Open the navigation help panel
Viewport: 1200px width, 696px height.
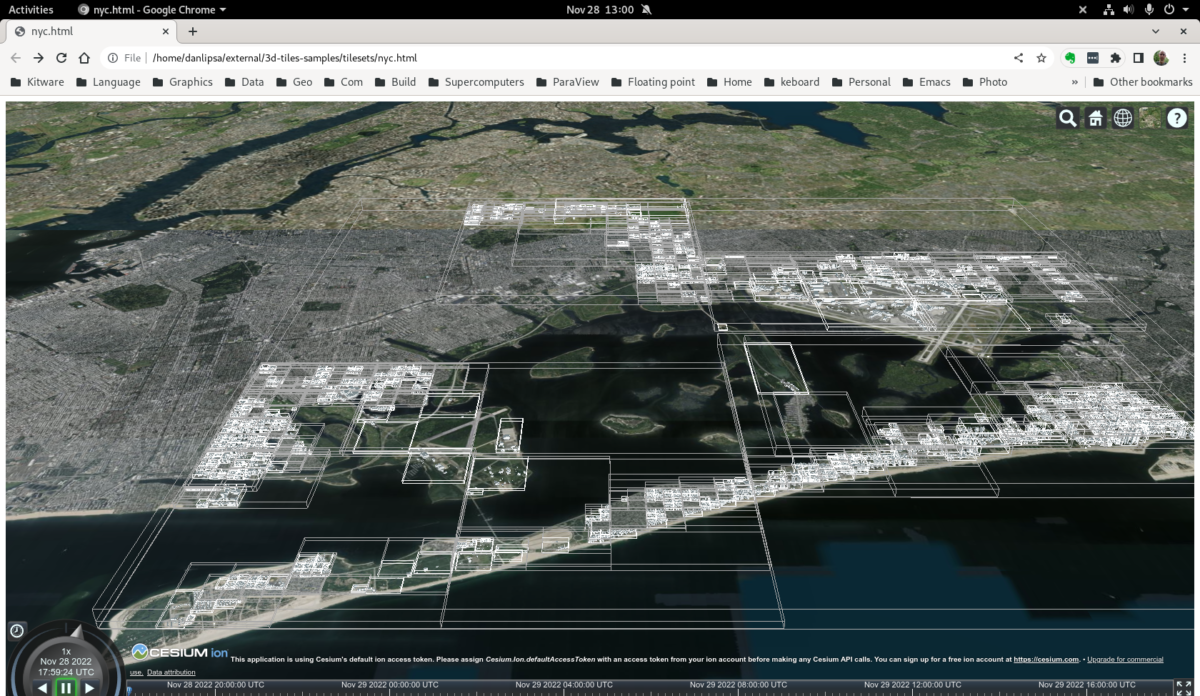coord(1177,117)
